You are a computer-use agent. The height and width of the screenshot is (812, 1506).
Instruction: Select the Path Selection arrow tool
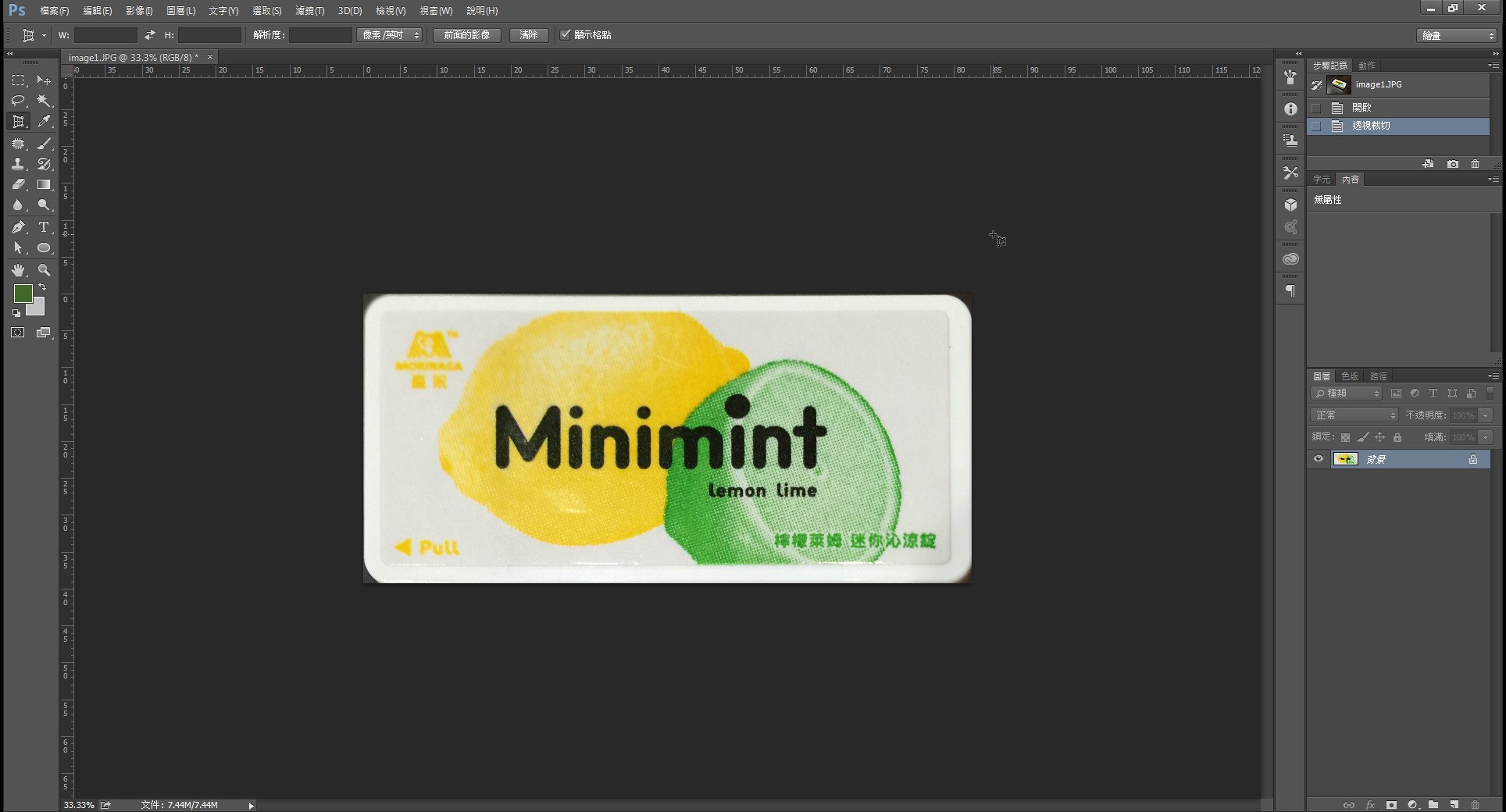pos(18,248)
